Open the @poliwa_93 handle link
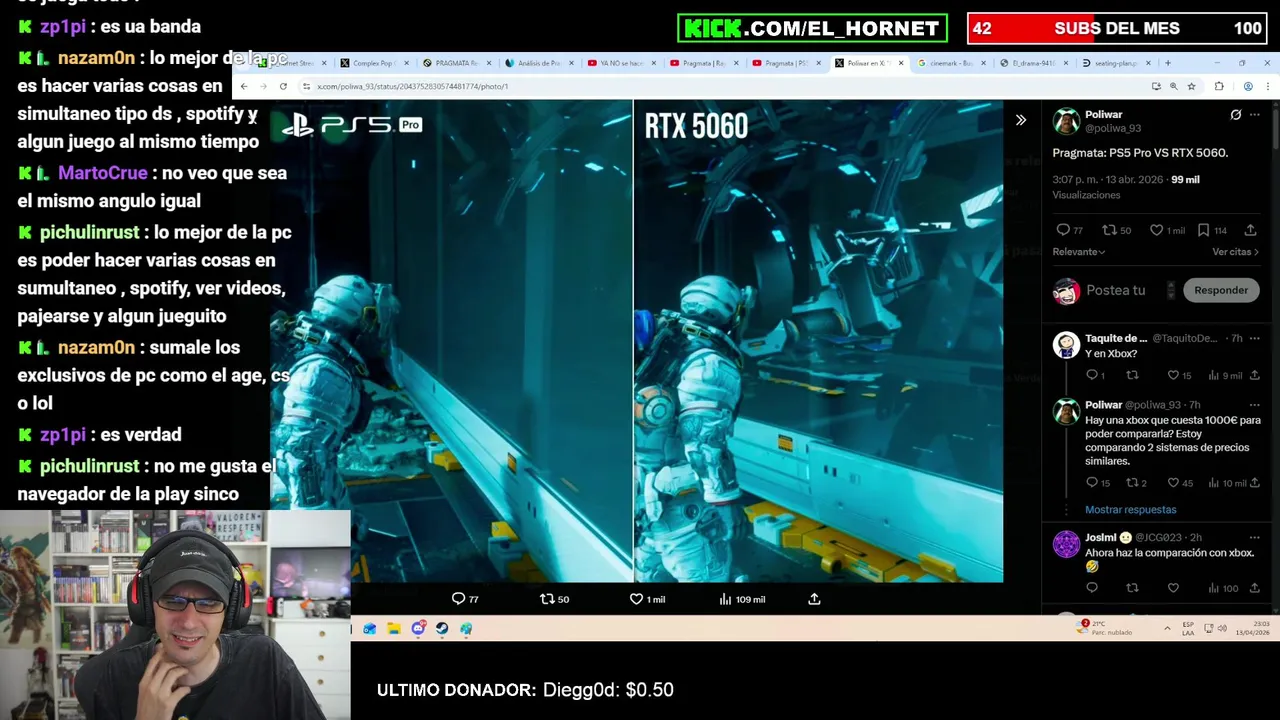The height and width of the screenshot is (720, 1280). coord(1112,129)
